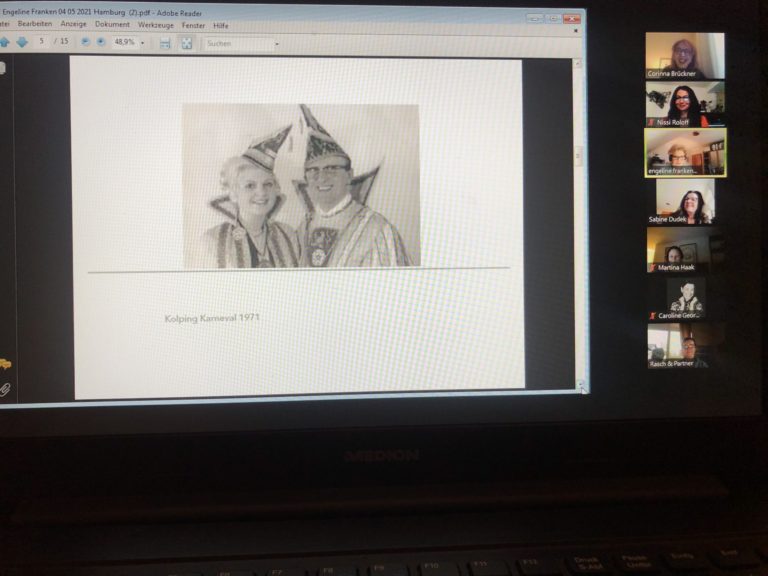Select Corinna Brückner's video thumbnail
The height and width of the screenshot is (576, 768).
pos(684,55)
